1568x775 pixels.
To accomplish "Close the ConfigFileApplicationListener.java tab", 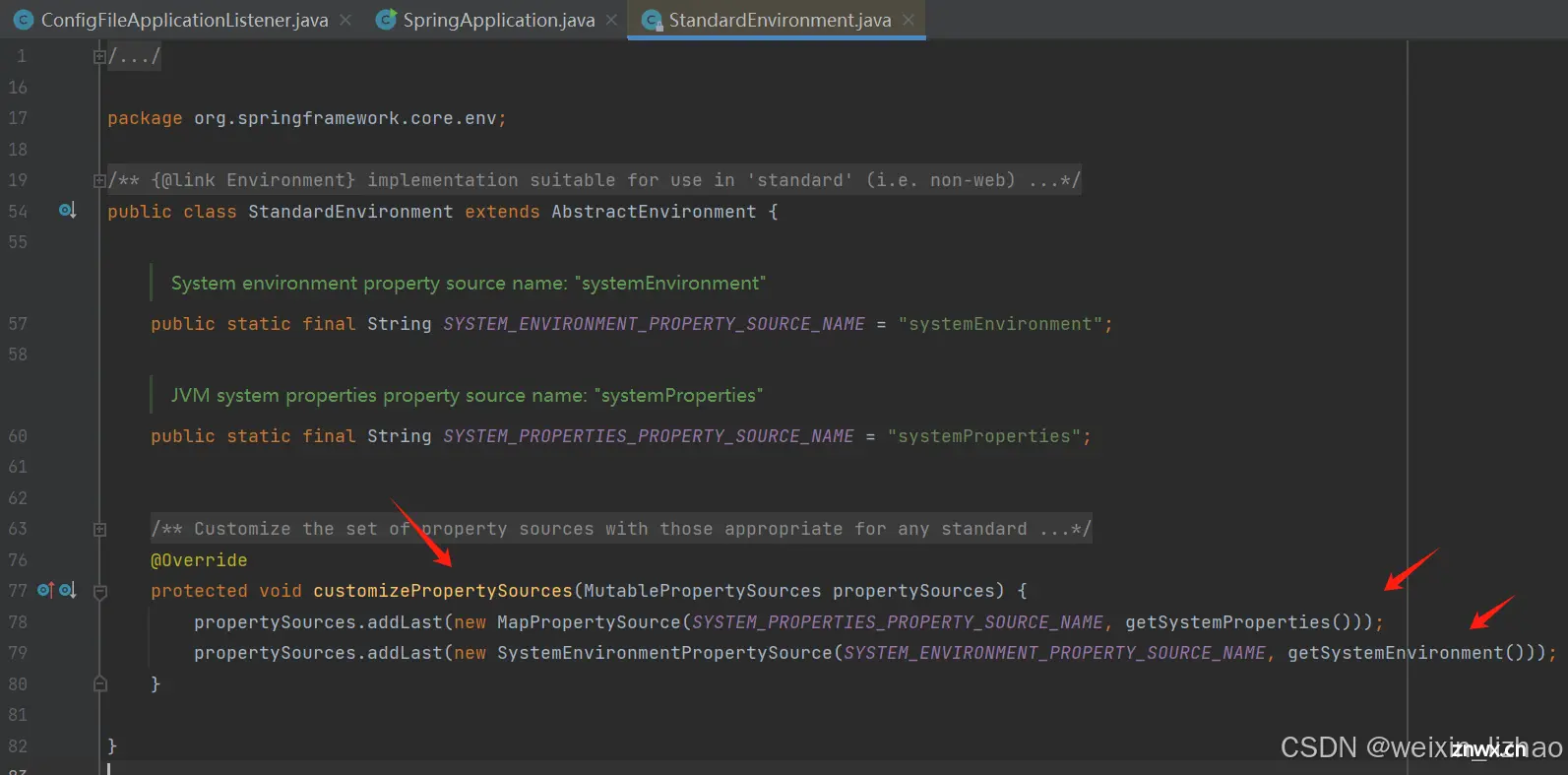I will [345, 20].
